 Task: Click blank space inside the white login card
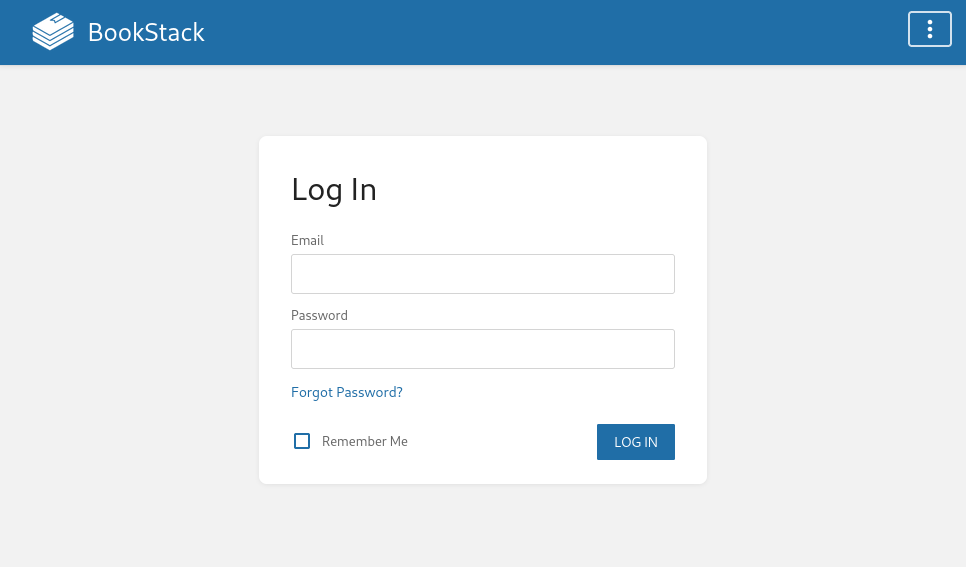click(x=524, y=185)
